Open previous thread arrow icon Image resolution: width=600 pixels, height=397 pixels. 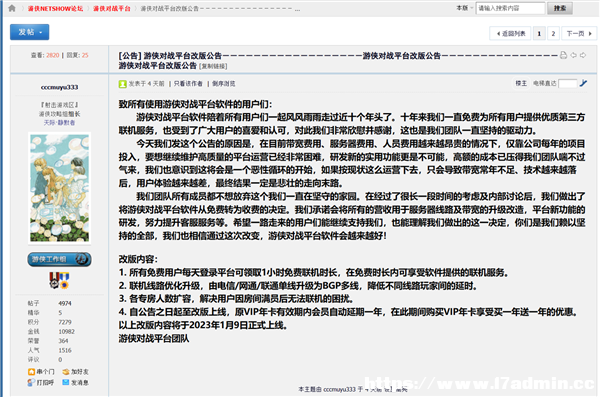pos(573,55)
